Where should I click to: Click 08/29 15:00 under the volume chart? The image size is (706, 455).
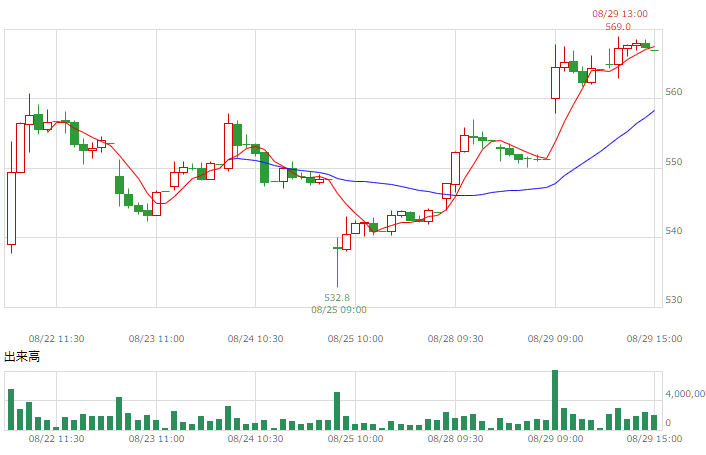(x=654, y=438)
